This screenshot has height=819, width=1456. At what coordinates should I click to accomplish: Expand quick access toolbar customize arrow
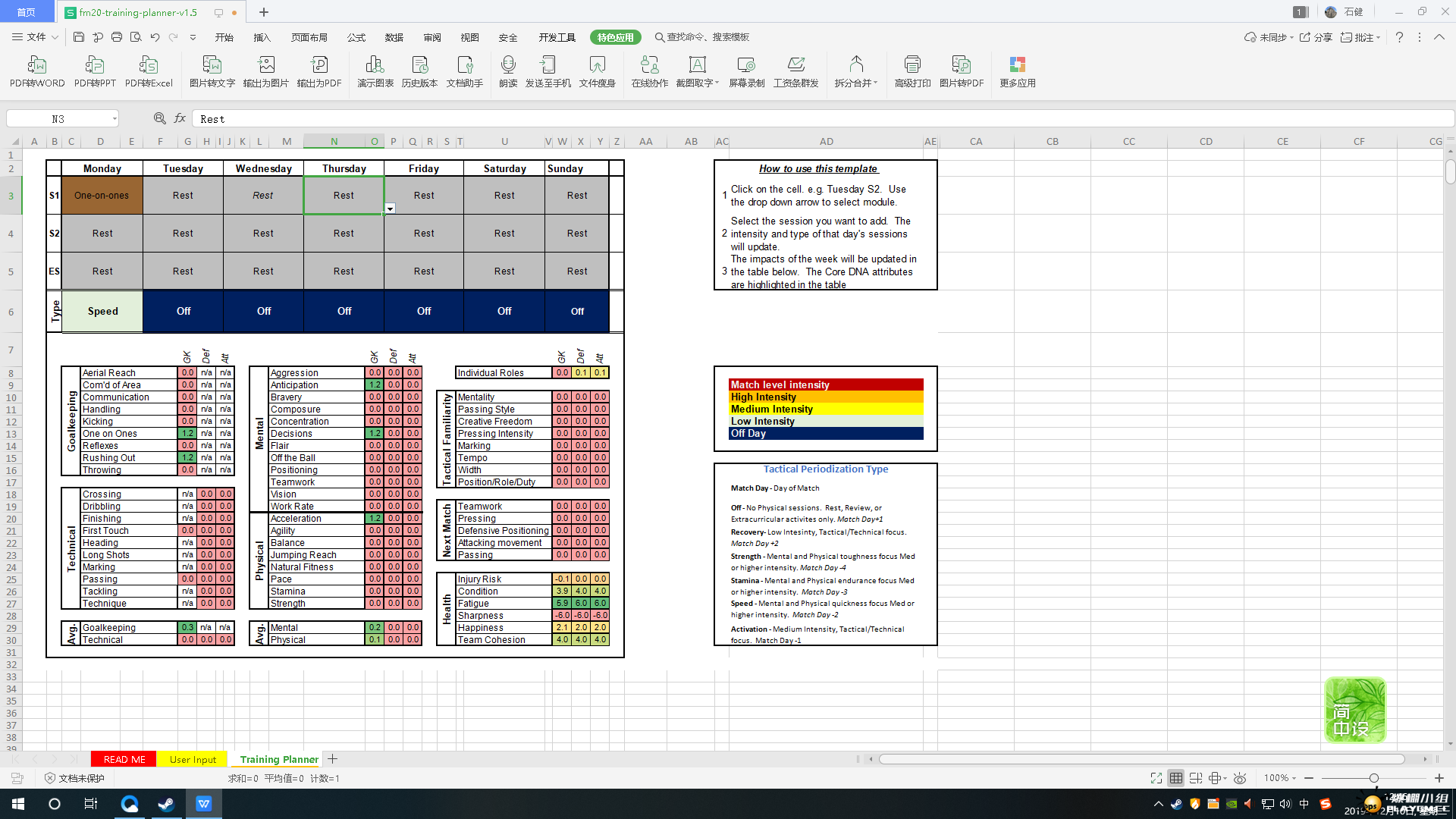pos(193,37)
